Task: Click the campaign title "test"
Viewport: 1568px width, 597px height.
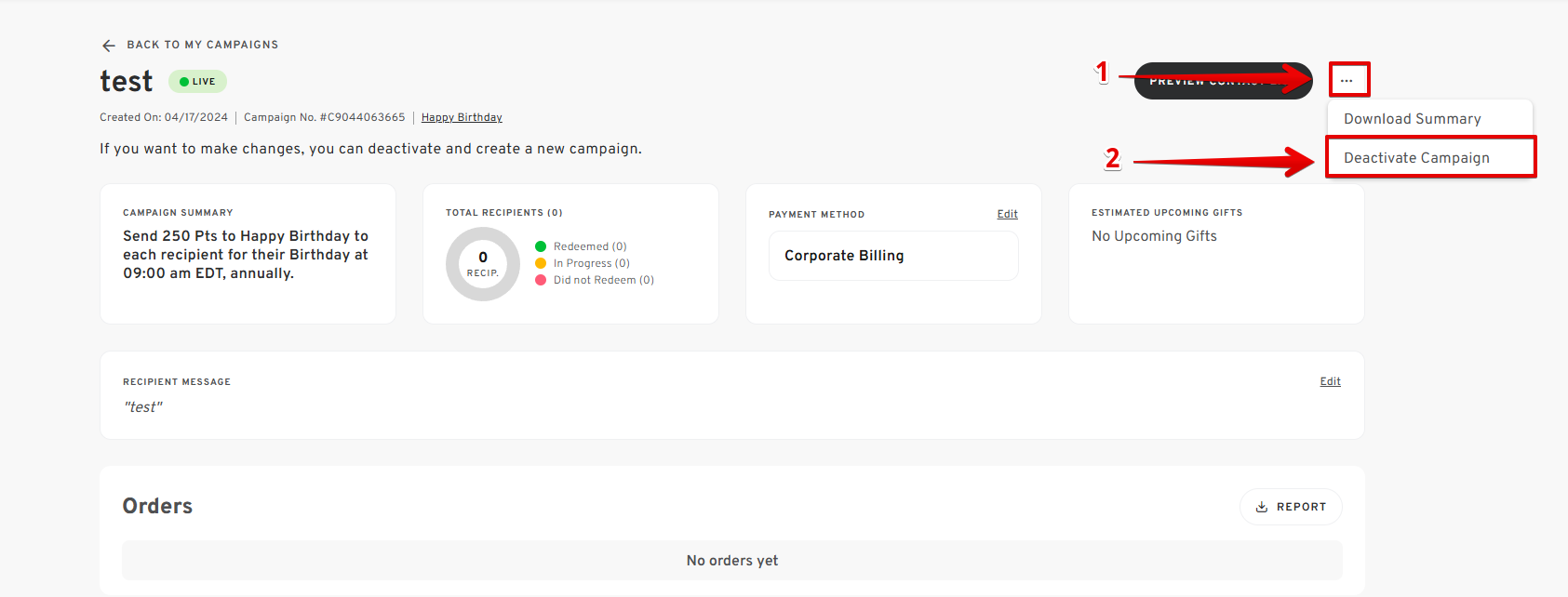Action: (x=127, y=82)
